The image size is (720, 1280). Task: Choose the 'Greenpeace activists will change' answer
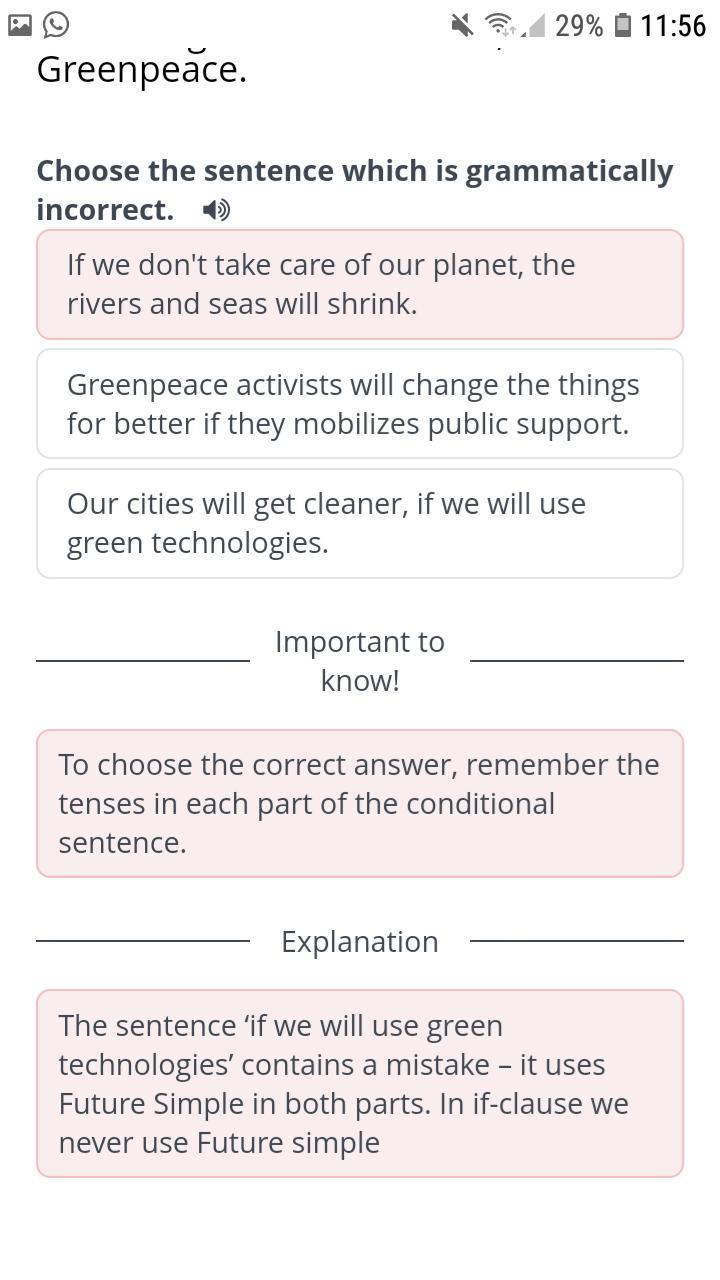[x=360, y=404]
